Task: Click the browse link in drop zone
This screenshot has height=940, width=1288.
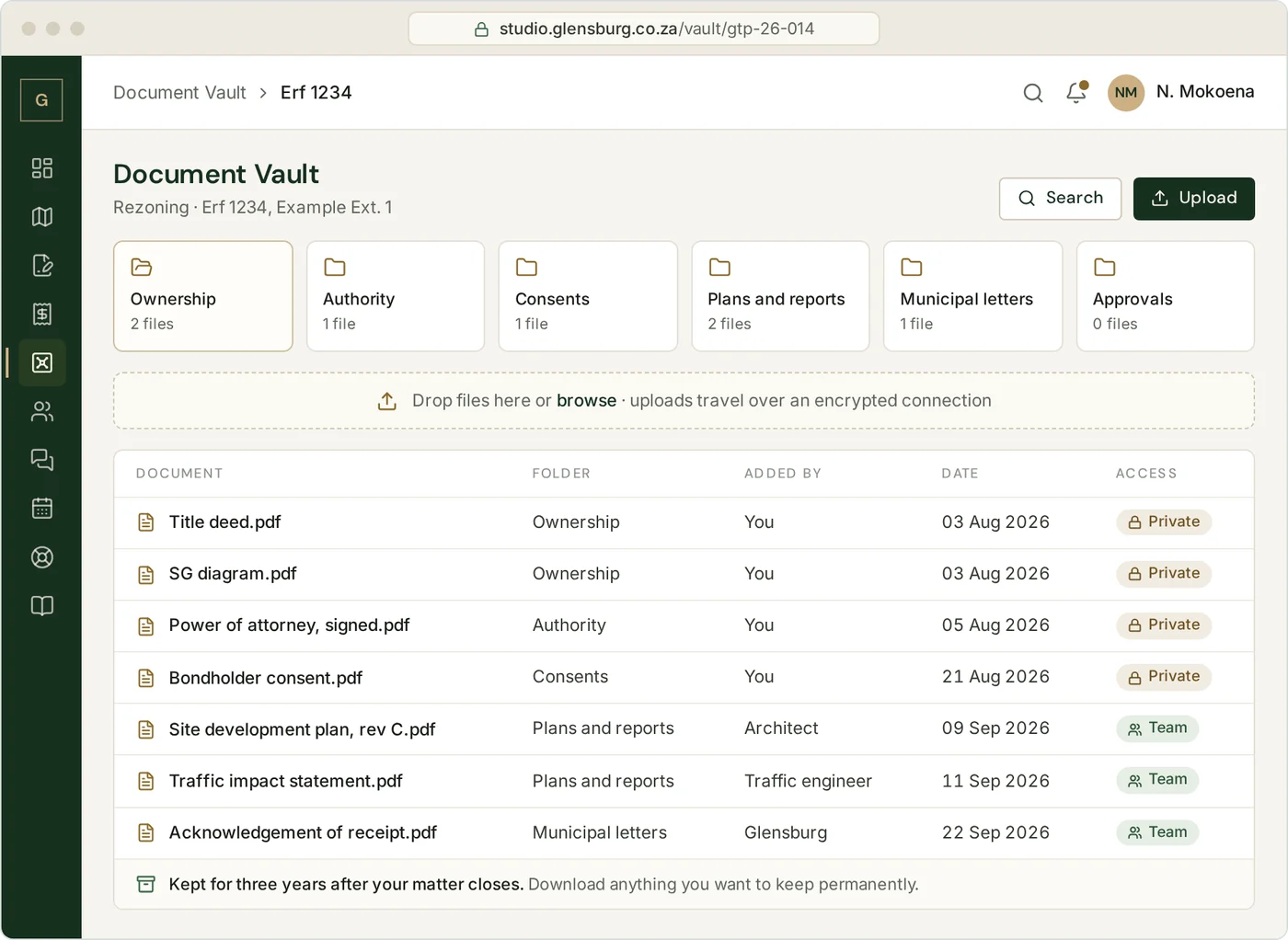Action: [586, 401]
